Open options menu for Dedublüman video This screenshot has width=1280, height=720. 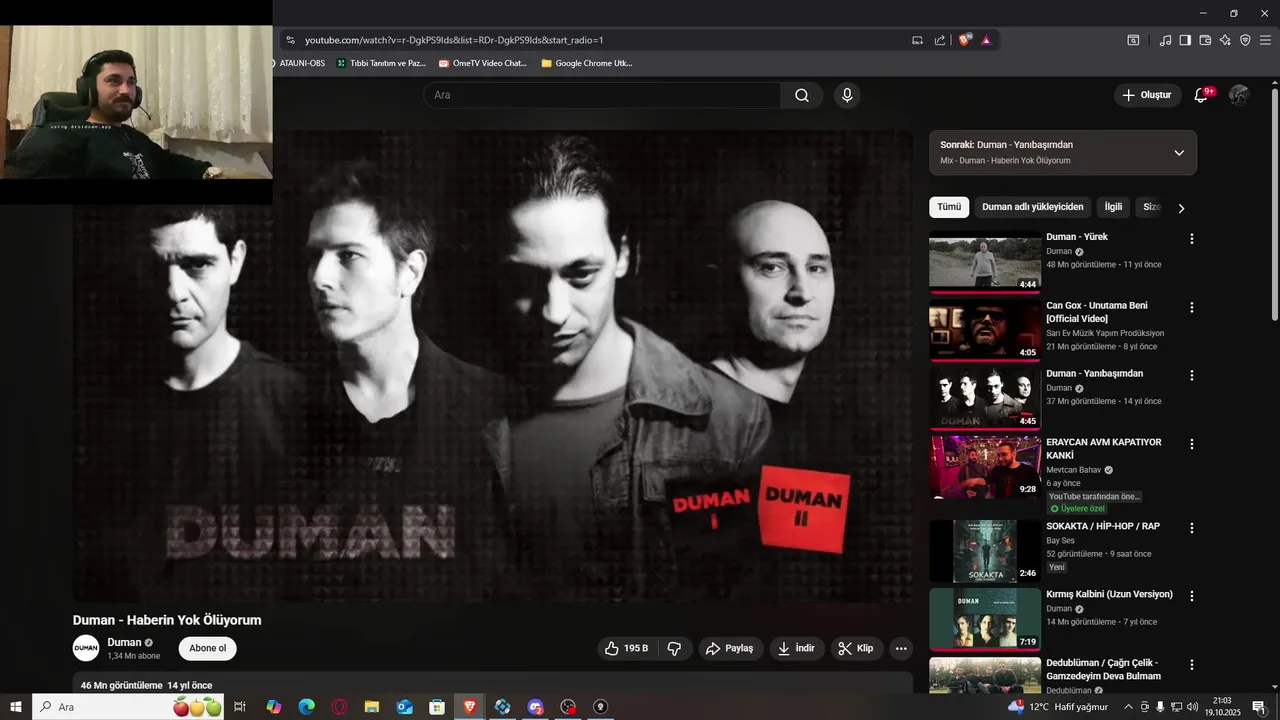[1191, 664]
